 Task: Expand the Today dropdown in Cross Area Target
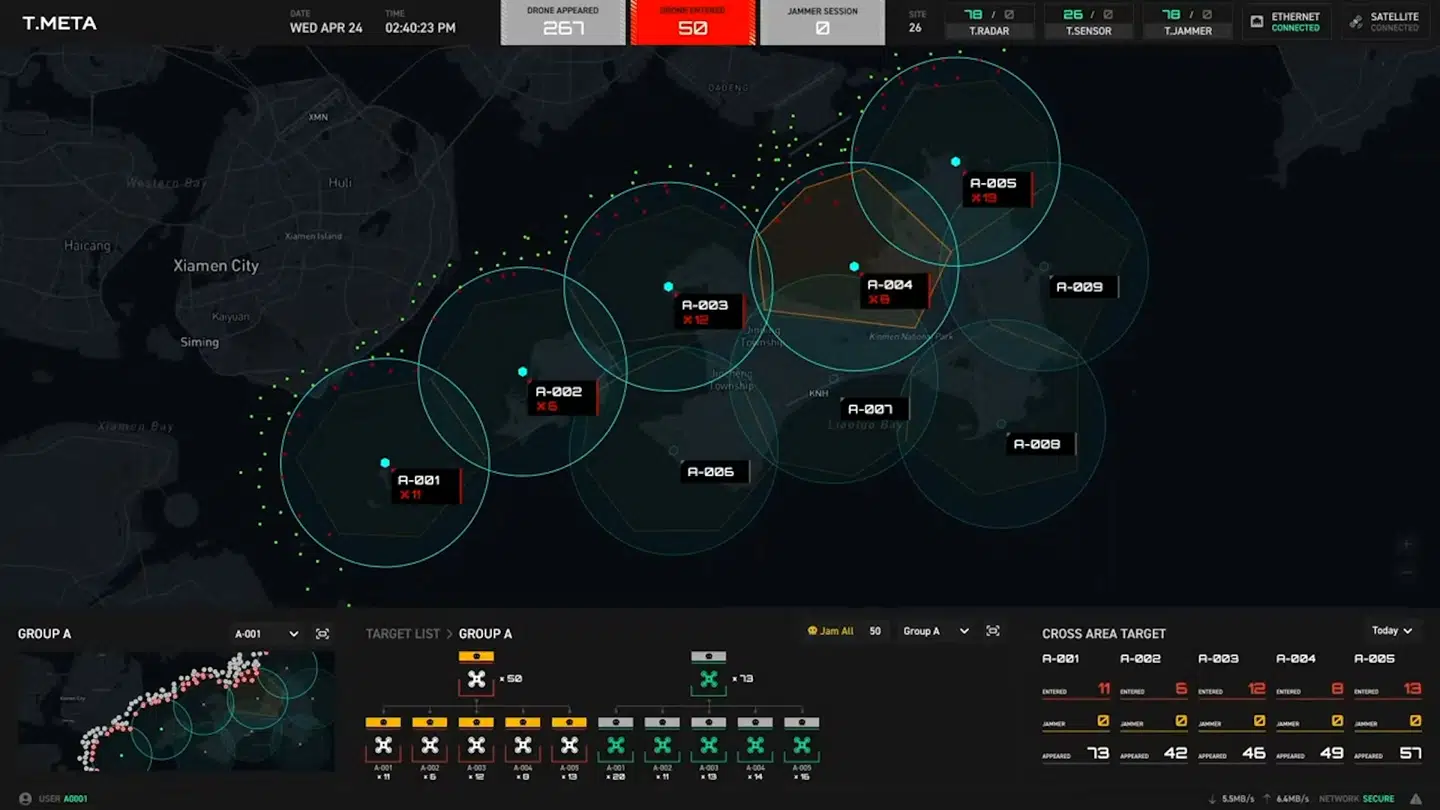pos(1392,631)
